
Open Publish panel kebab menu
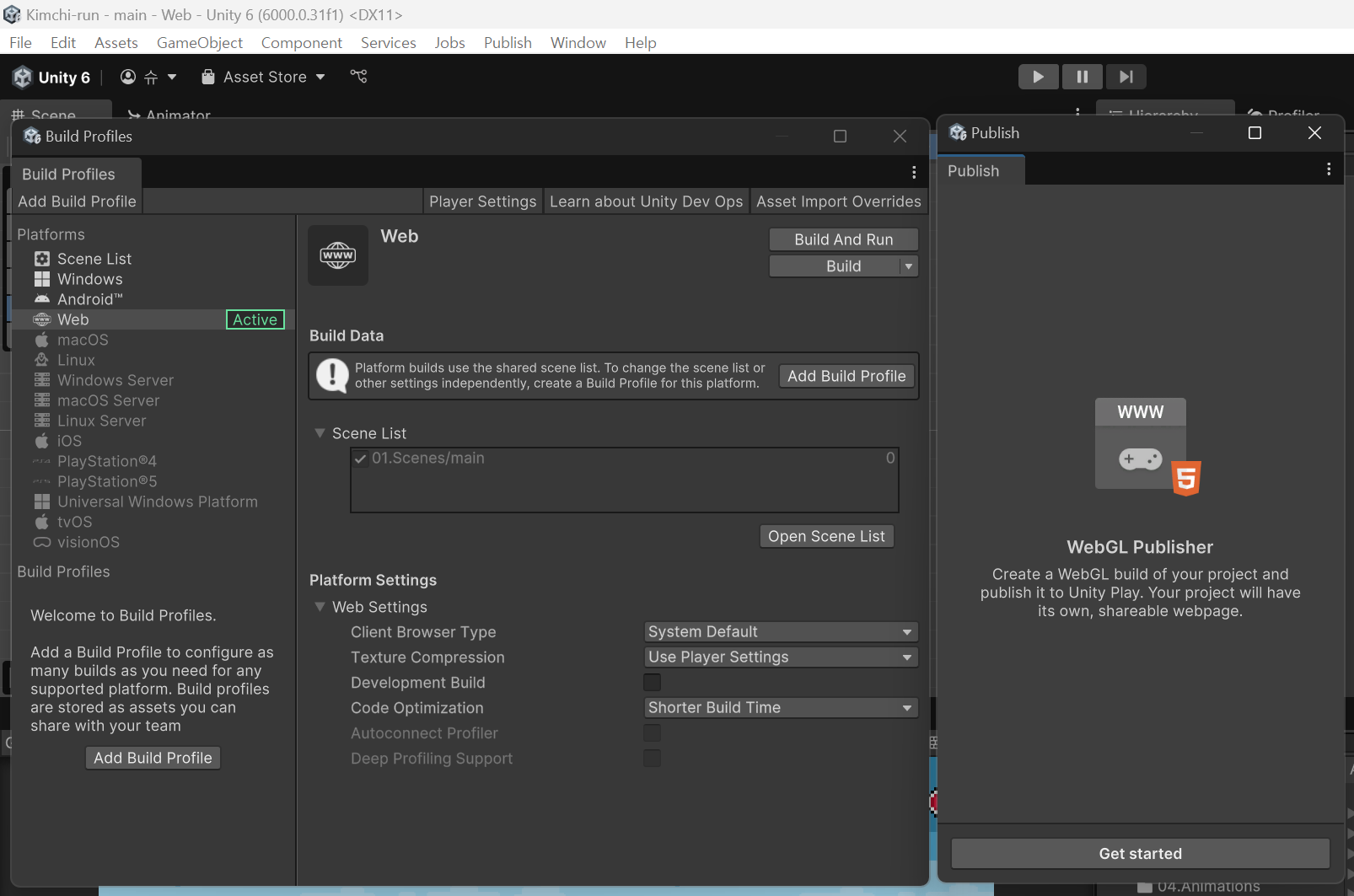1329,169
